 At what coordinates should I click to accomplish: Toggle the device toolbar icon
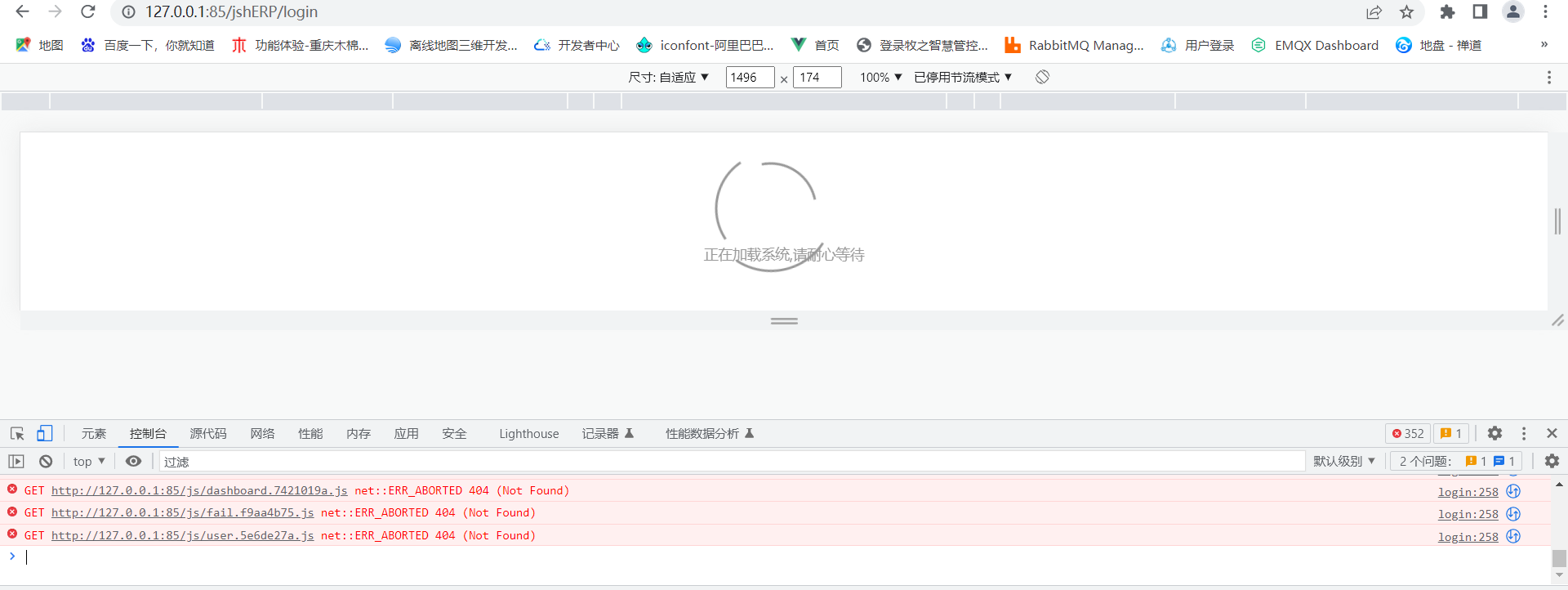45,433
